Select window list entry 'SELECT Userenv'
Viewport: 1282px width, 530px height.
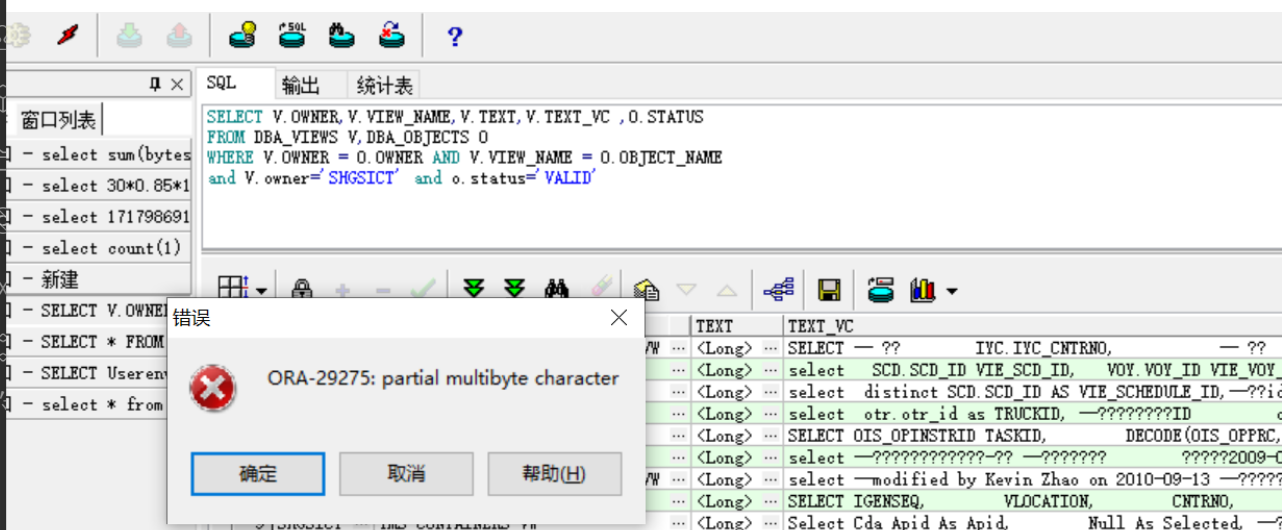tap(86, 372)
